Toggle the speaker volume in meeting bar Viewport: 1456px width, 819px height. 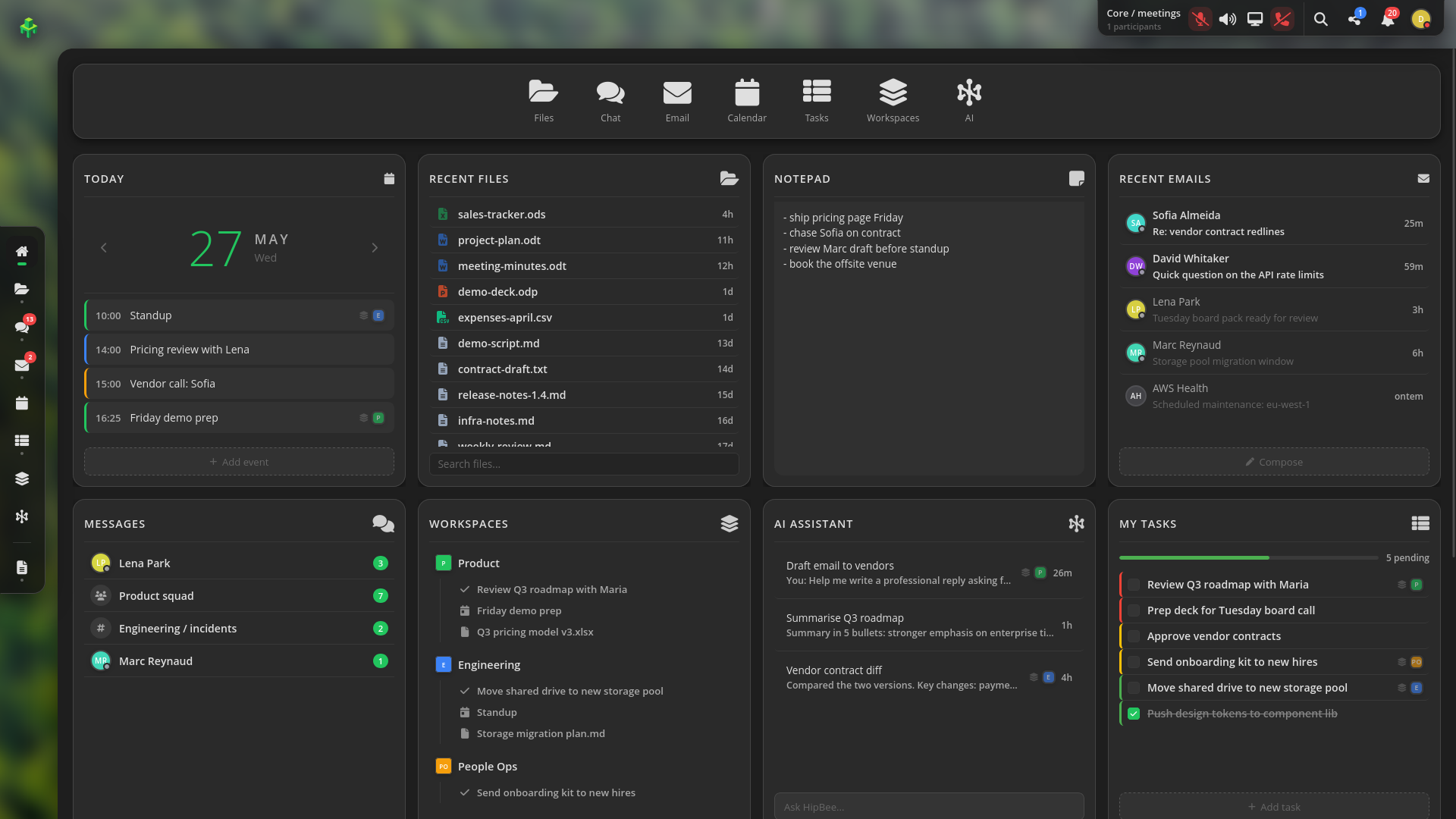(x=1228, y=19)
